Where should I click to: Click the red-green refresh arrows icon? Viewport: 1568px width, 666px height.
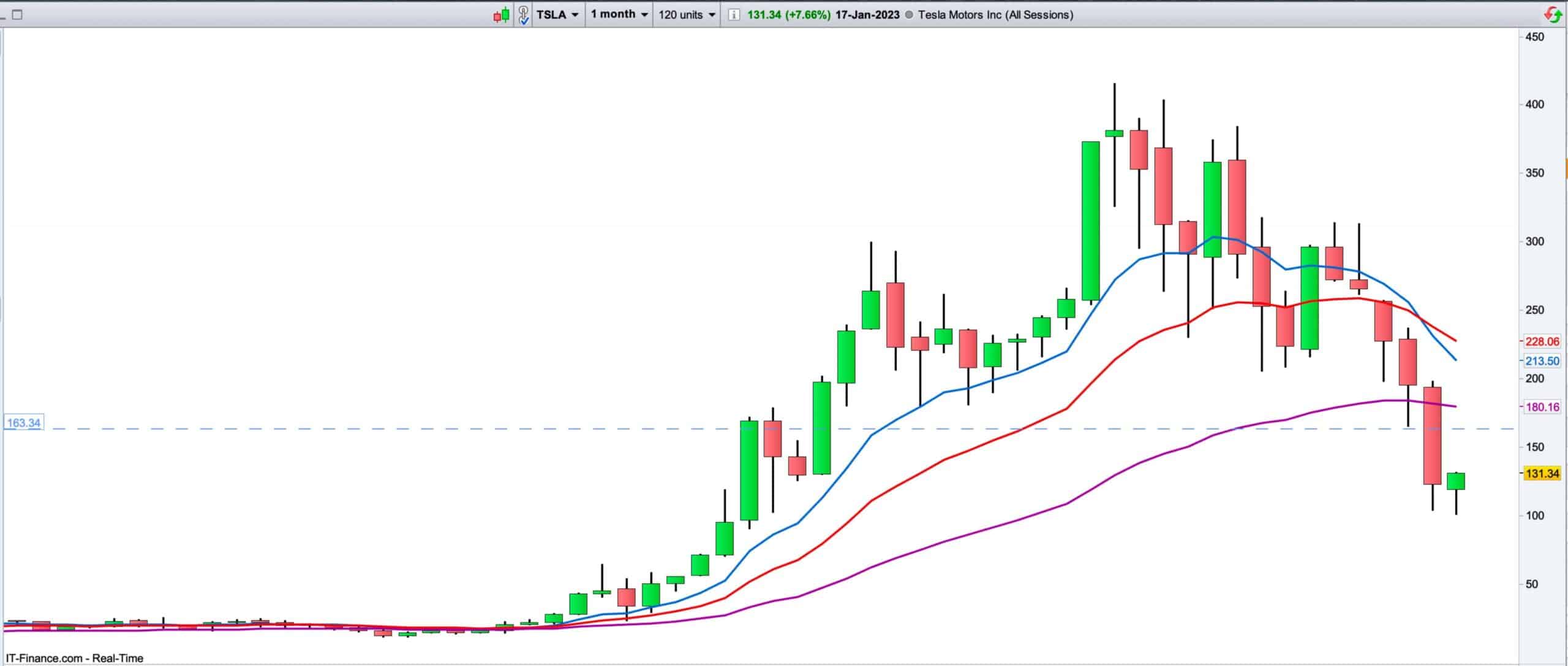(x=1553, y=15)
